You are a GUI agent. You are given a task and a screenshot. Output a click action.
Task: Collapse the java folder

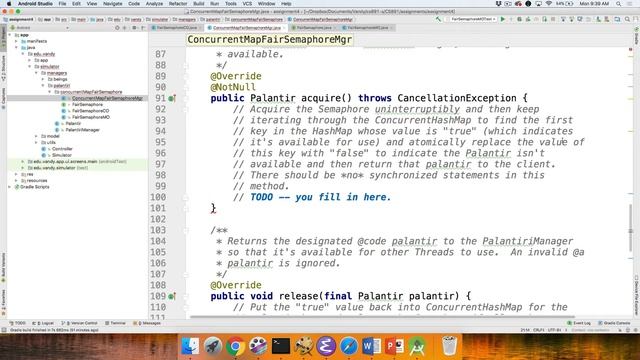(17, 48)
